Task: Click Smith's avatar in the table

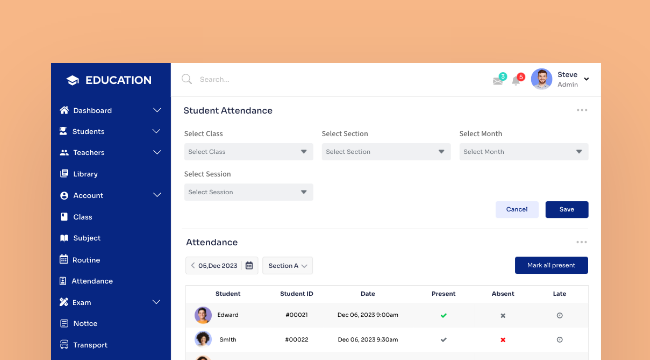Action: tap(203, 339)
